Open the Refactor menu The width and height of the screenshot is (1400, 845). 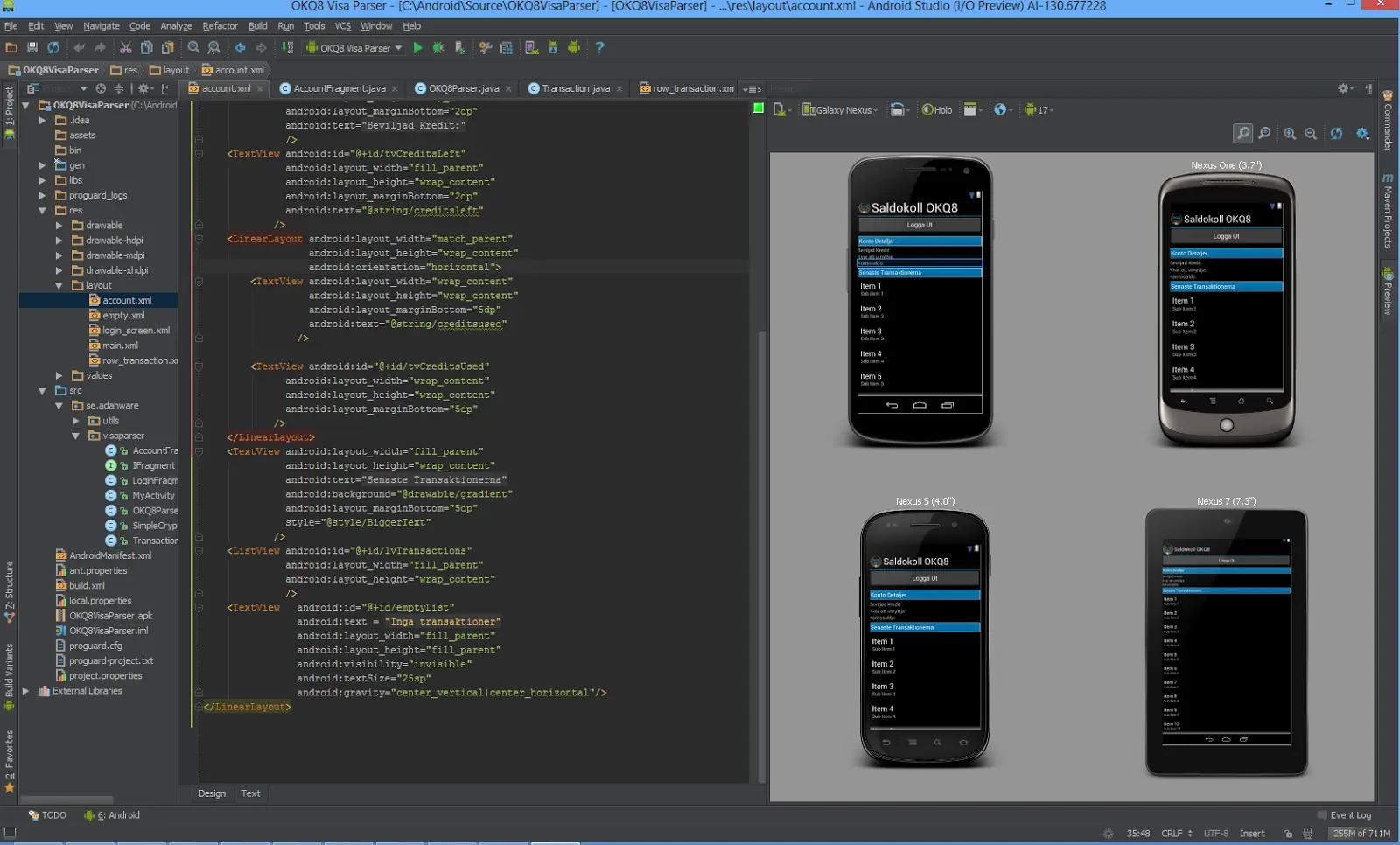(220, 25)
